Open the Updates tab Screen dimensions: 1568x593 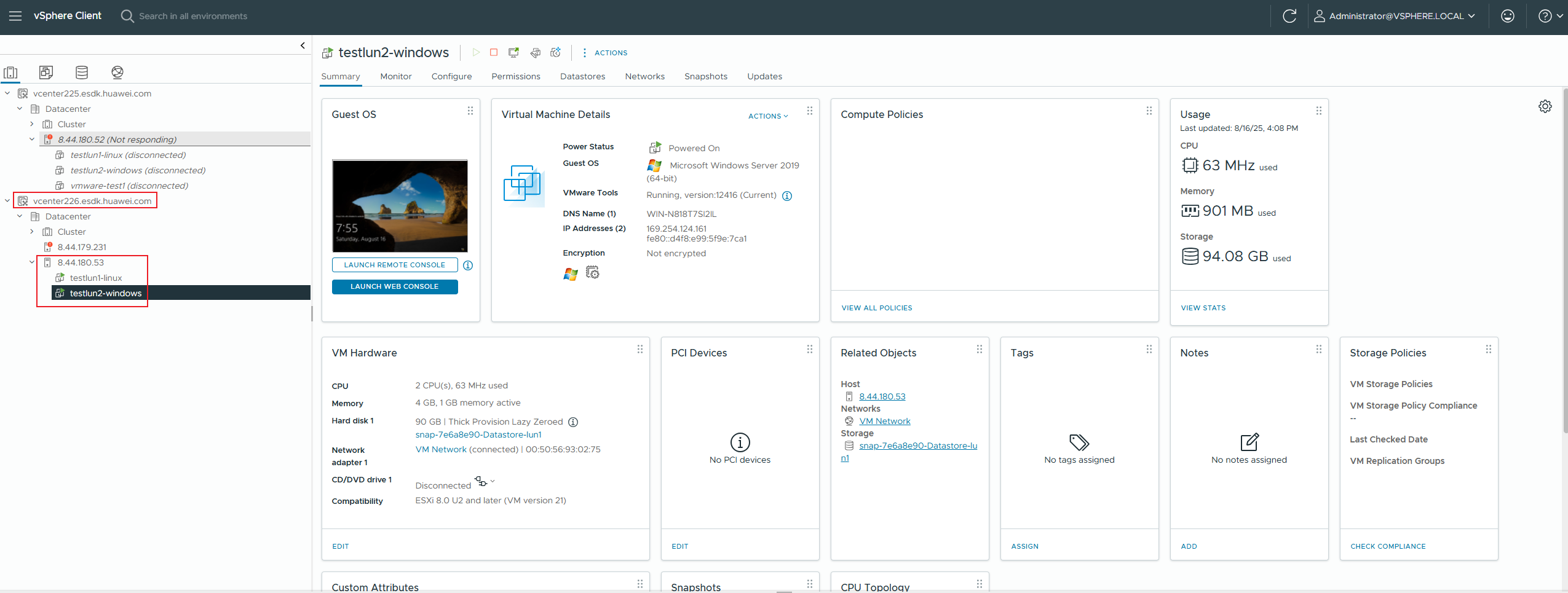click(x=764, y=76)
